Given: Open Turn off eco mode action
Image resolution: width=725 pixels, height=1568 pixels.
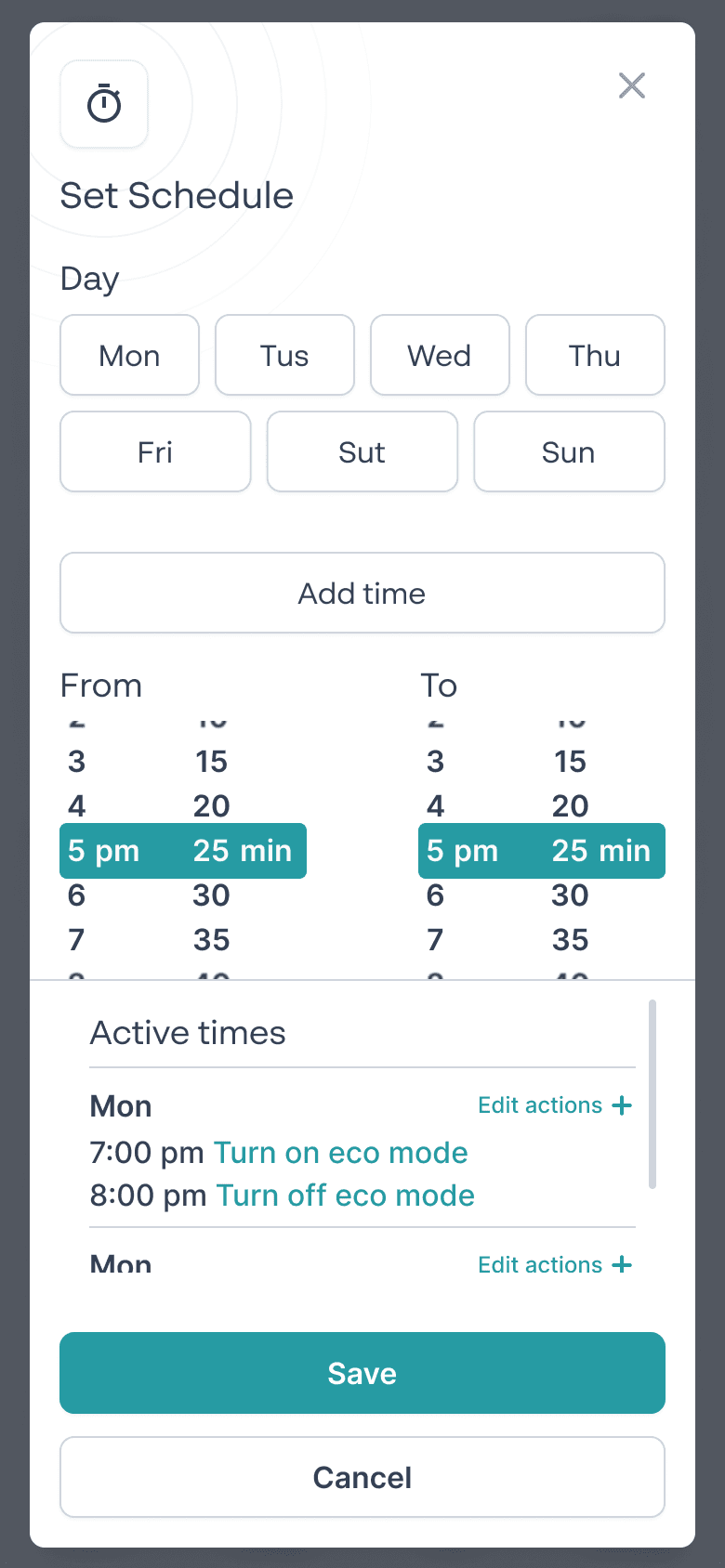Looking at the screenshot, I should (345, 1196).
